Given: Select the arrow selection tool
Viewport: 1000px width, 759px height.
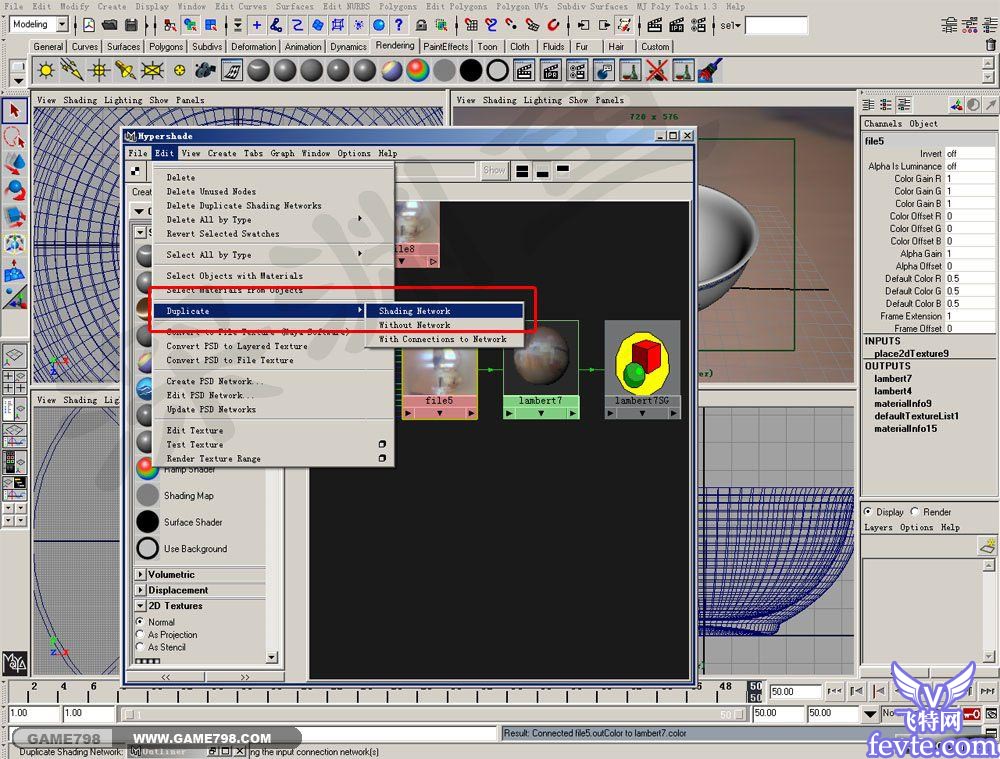Looking at the screenshot, I should coord(14,111).
